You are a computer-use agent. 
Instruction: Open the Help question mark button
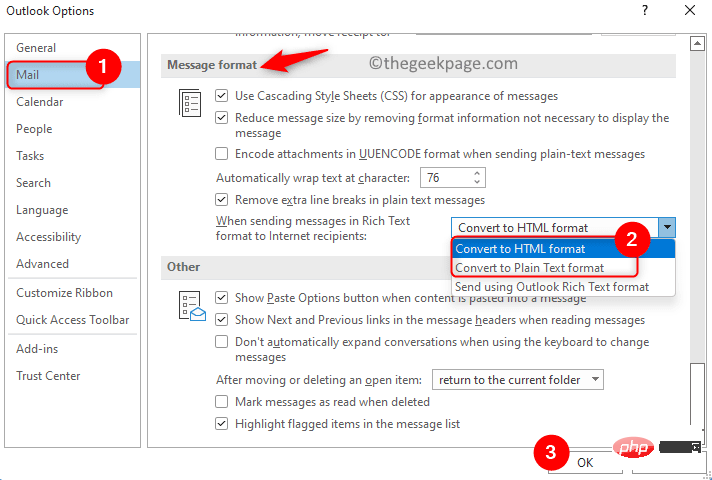(645, 11)
